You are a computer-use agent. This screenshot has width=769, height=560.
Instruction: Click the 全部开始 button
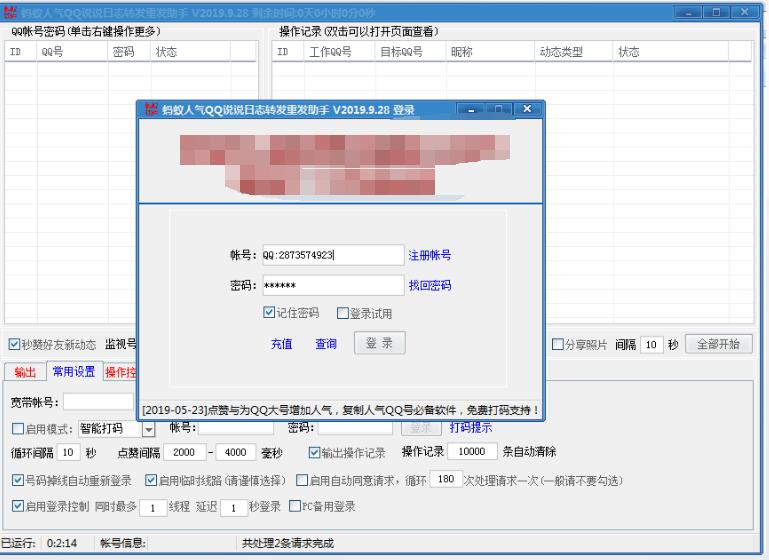[x=719, y=344]
